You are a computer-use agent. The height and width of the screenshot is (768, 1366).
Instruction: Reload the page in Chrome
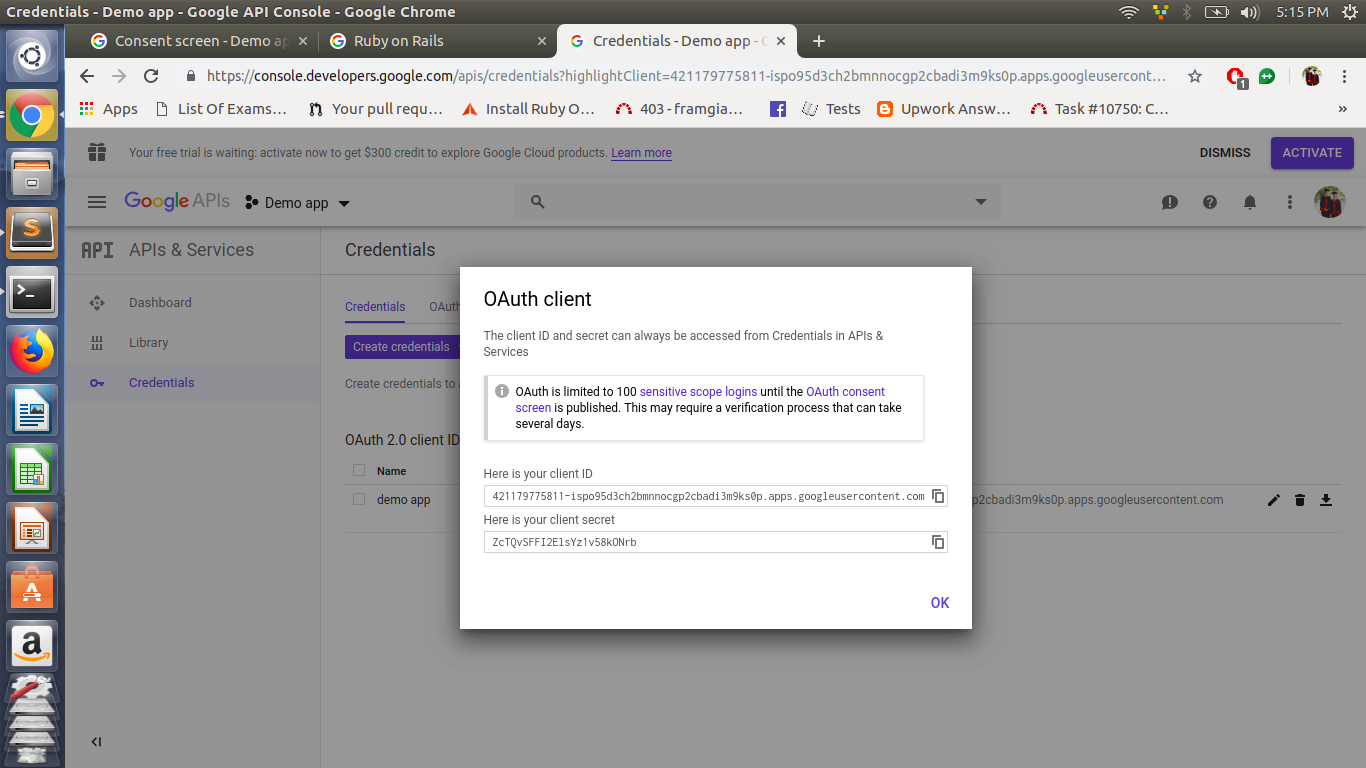(x=151, y=76)
